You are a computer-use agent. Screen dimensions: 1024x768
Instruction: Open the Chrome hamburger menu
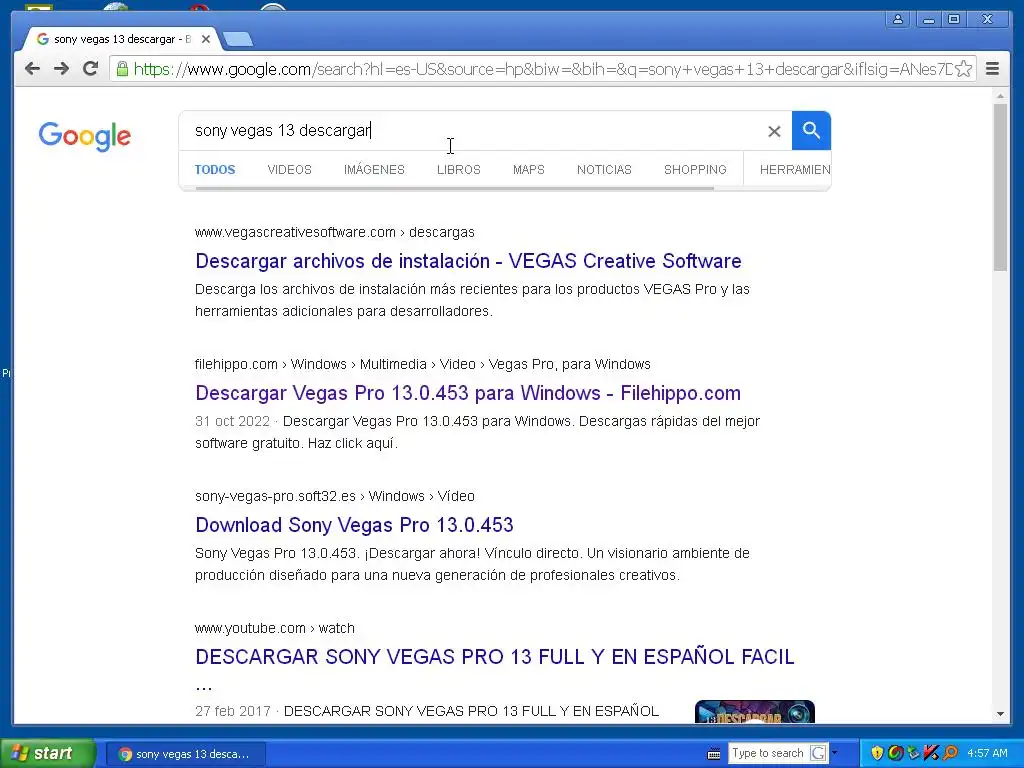pyautogui.click(x=992, y=69)
